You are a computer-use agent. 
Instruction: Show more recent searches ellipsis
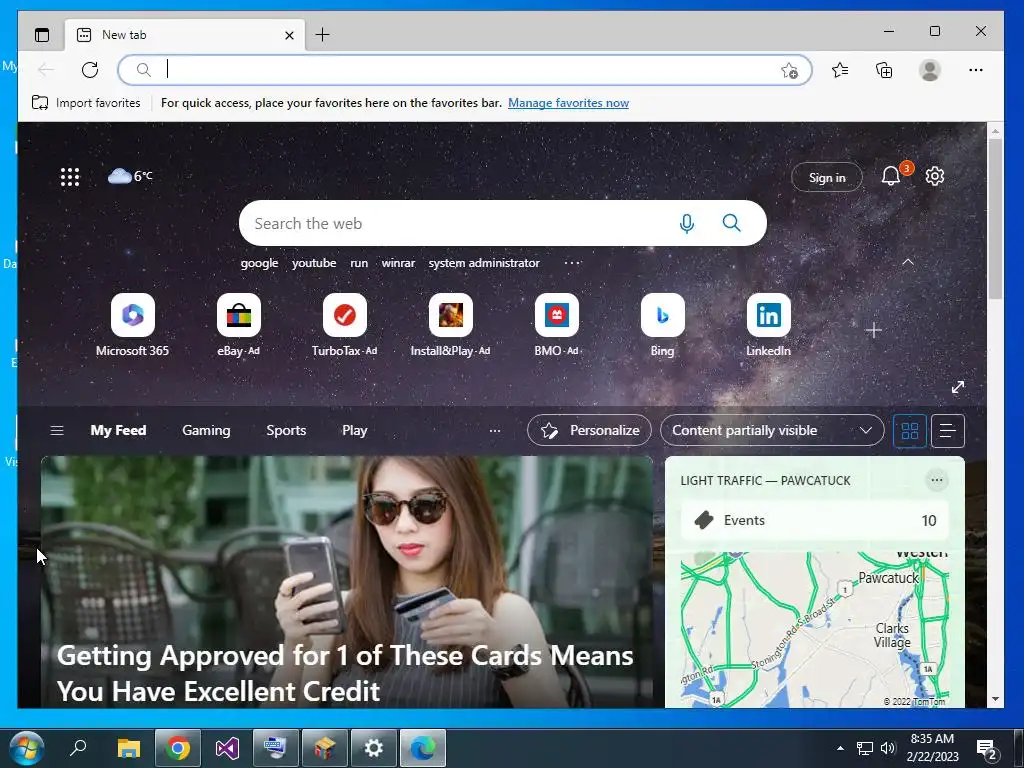pos(572,263)
